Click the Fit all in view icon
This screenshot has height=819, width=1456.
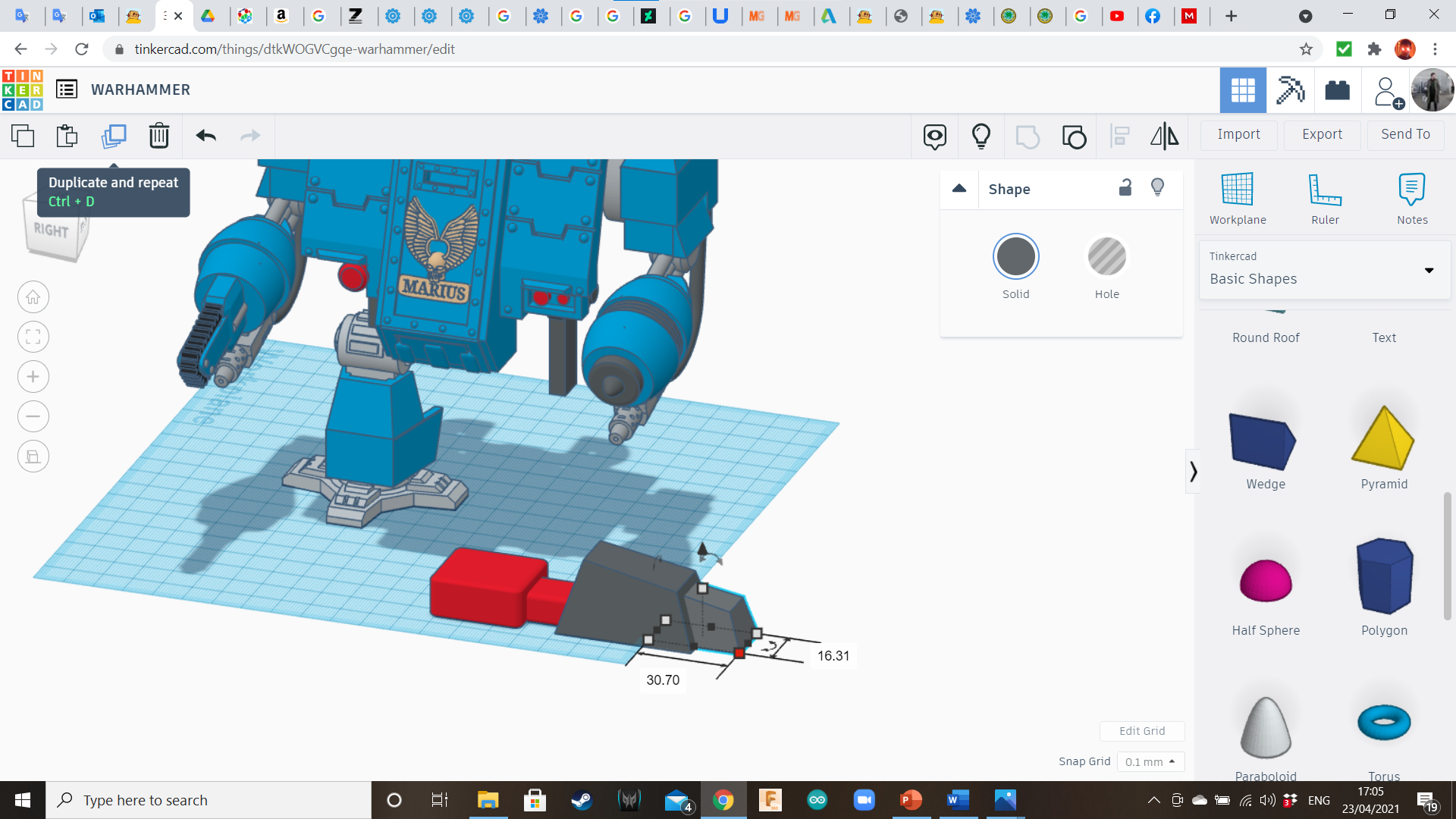point(33,337)
